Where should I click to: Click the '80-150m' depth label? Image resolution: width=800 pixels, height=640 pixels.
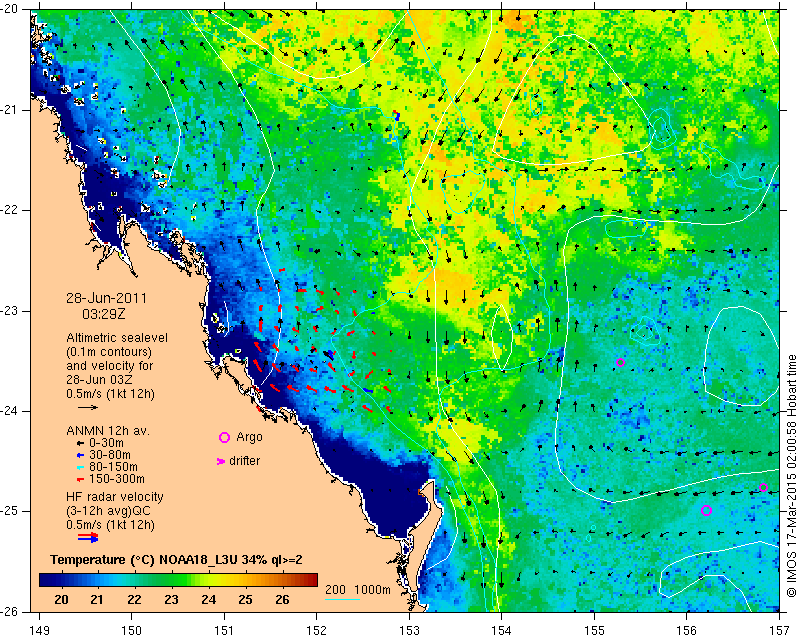[x=113, y=467]
